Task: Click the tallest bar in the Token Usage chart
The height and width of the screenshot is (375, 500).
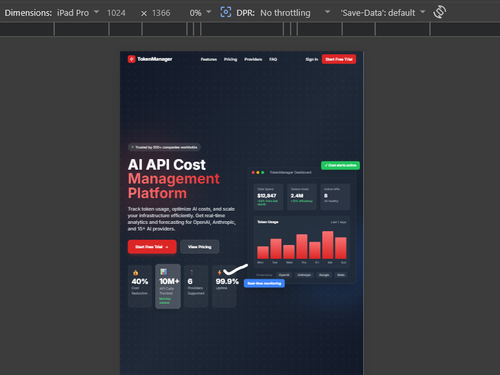Action: (328, 245)
